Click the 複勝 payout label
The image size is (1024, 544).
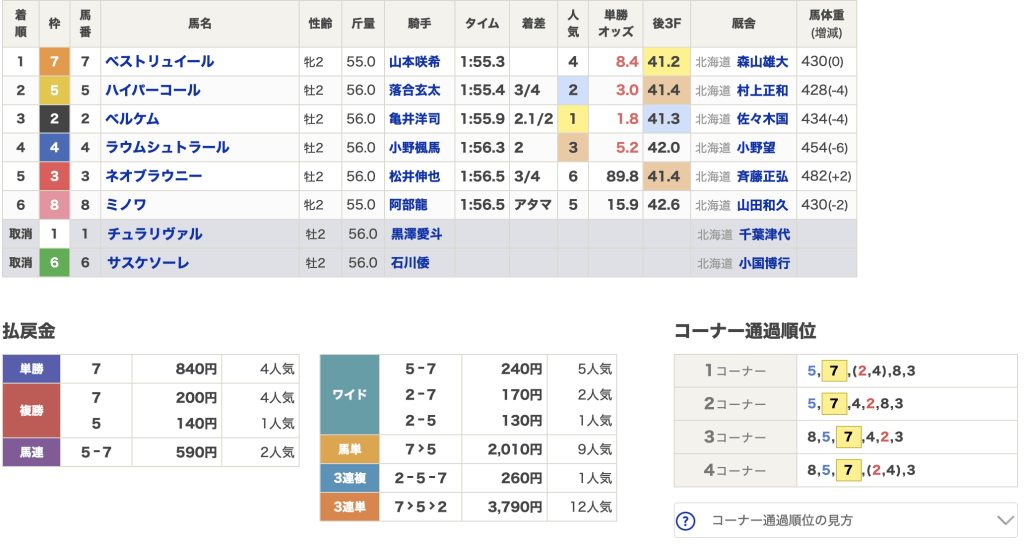31,410
